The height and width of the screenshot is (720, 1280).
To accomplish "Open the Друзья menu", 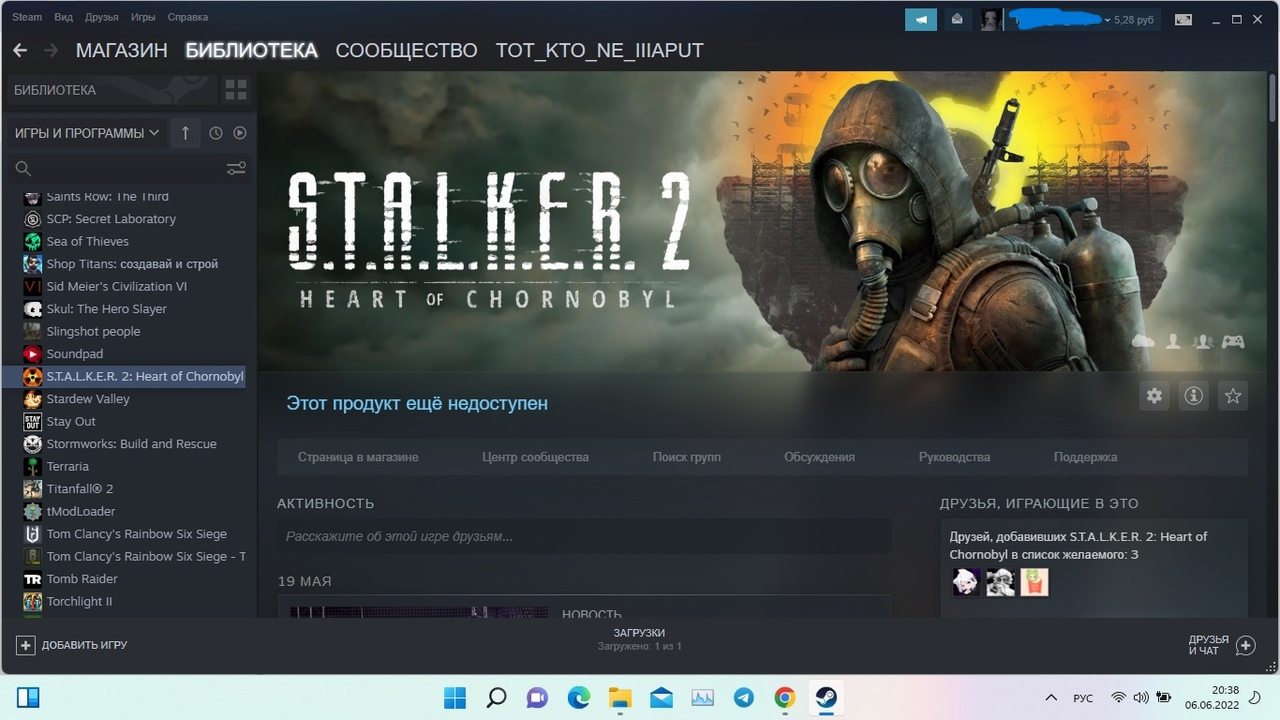I will 102,17.
